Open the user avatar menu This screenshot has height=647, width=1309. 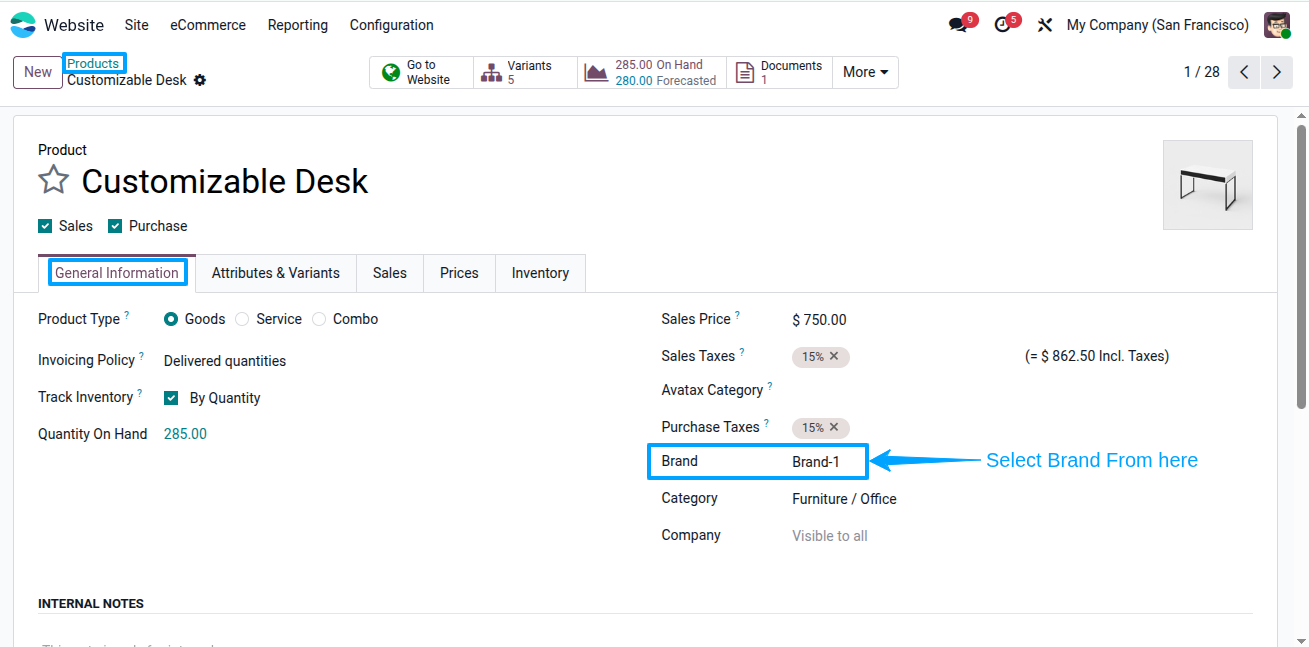pos(1277,25)
